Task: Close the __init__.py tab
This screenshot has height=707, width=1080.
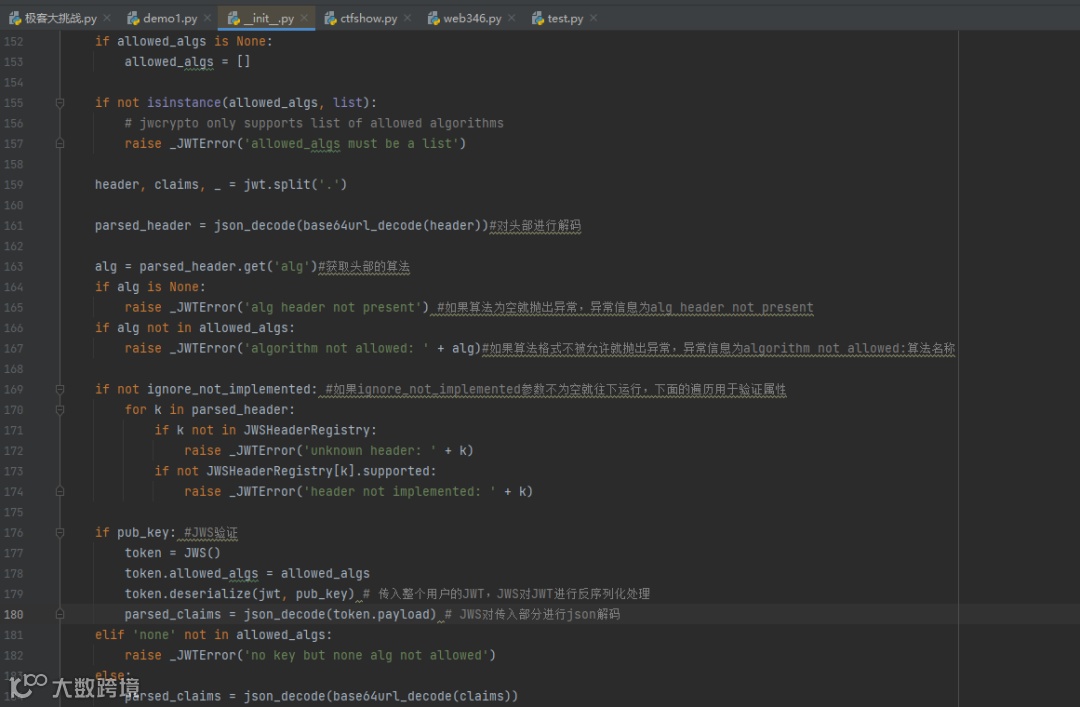Action: [x=304, y=18]
